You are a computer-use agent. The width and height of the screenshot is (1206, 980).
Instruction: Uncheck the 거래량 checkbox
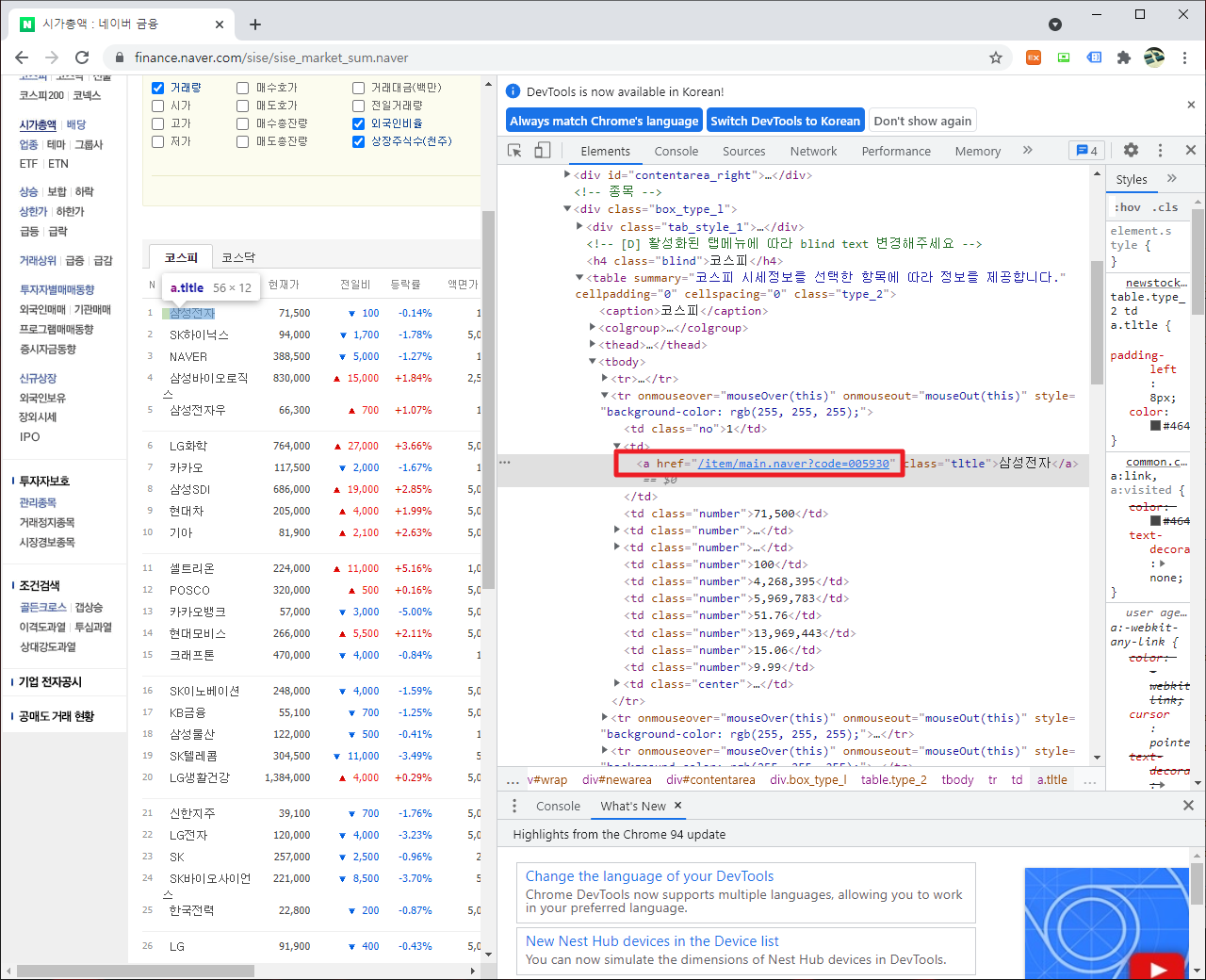[158, 88]
